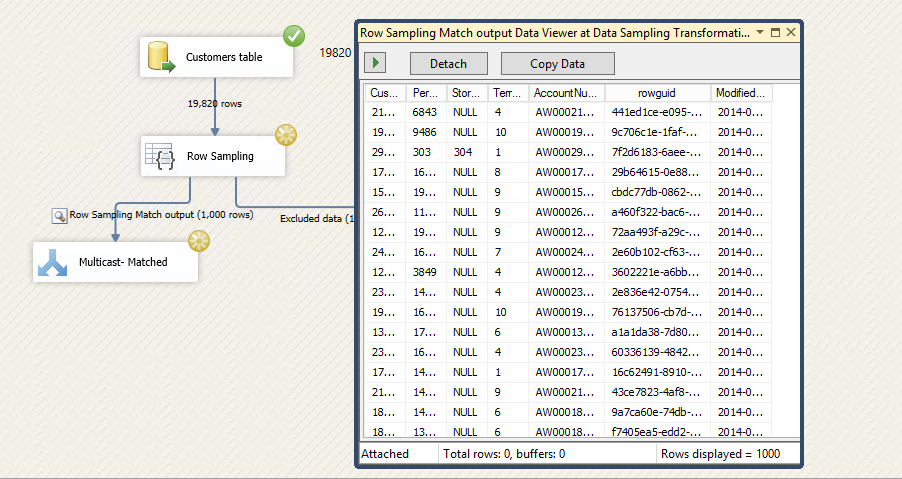
Task: Click the Row Sampling table-braces icon
Action: click(x=159, y=156)
